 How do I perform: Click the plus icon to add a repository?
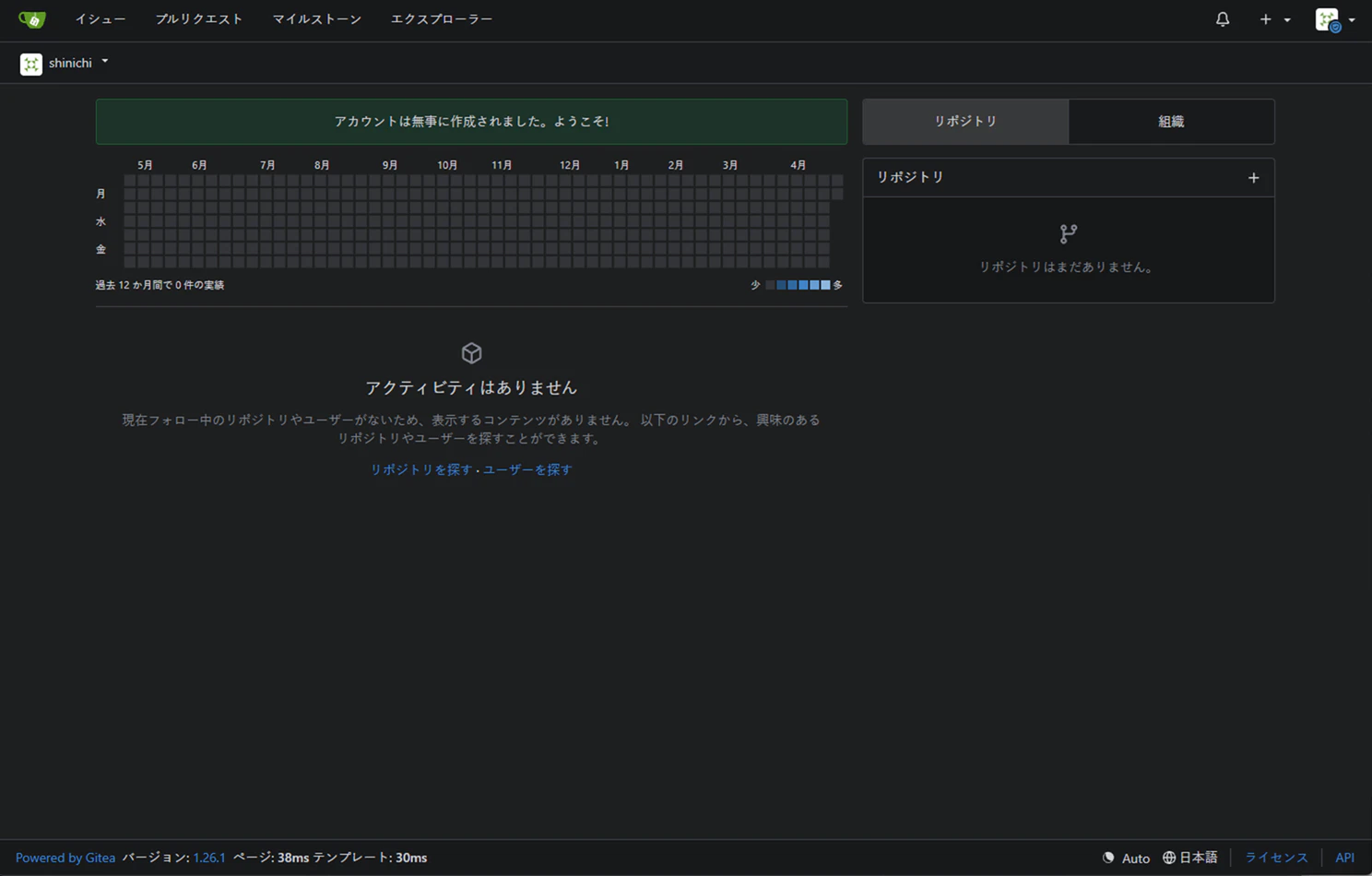(x=1253, y=178)
